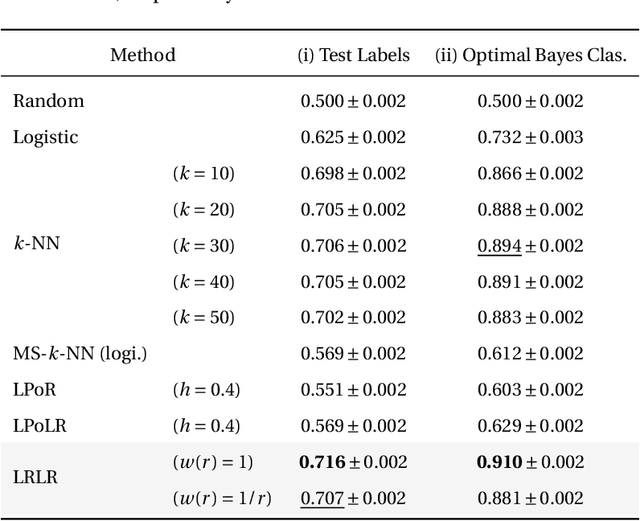
Task: Click the LRLR method label
Action: [35, 478]
